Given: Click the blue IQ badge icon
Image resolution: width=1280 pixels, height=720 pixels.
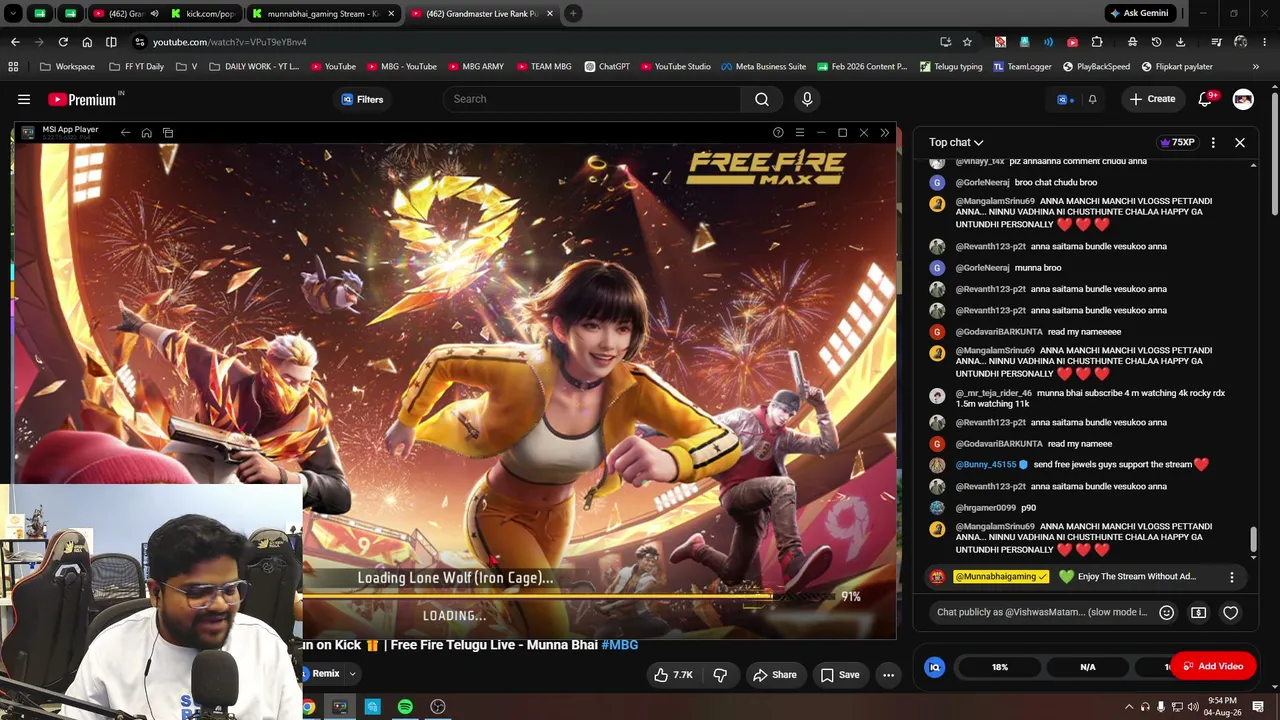Looking at the screenshot, I should [935, 667].
